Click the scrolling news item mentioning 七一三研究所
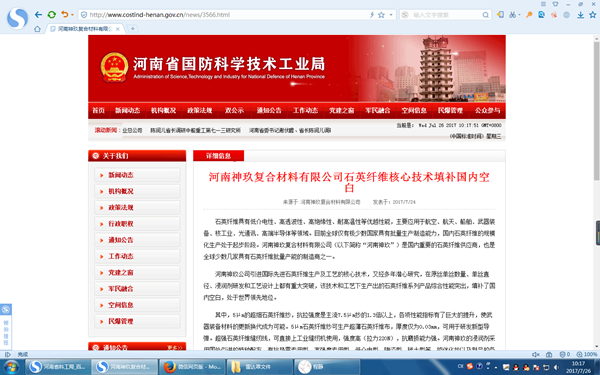Image resolution: width=600 pixels, height=375 pixels. click(195, 130)
